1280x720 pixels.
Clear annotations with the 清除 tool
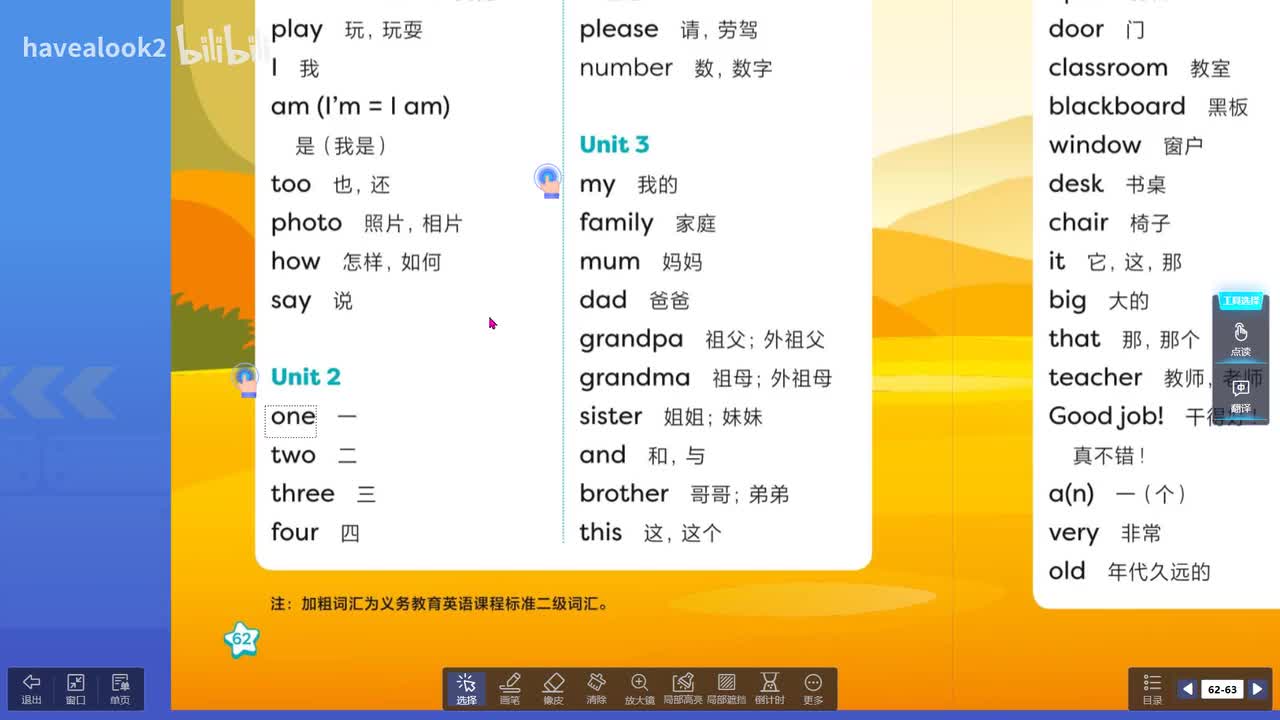pos(597,689)
